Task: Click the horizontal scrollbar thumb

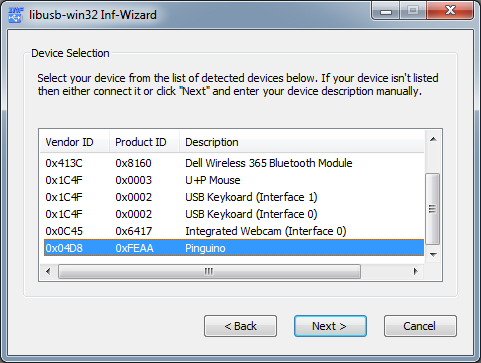Action: (209, 271)
